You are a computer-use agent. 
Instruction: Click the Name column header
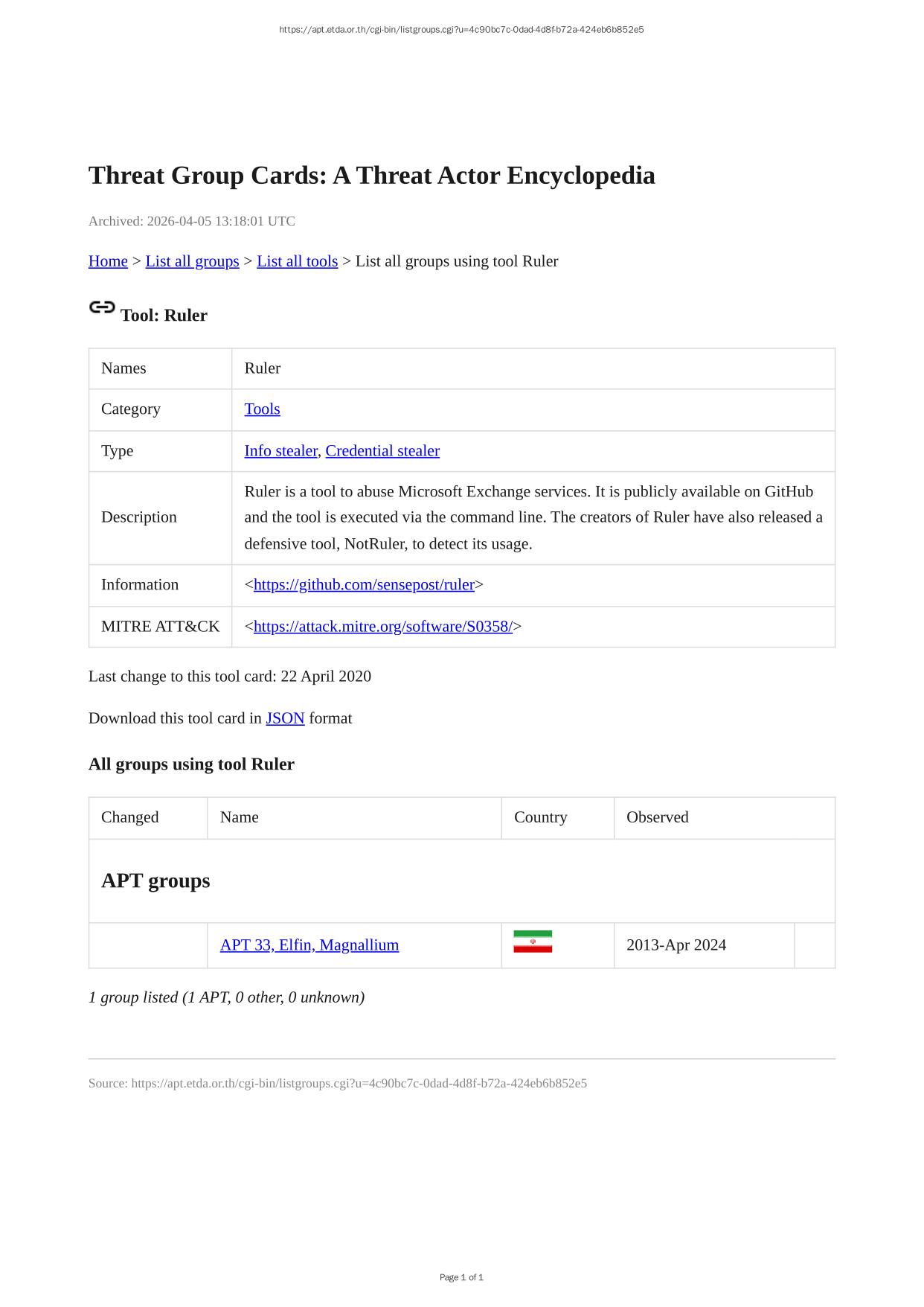tap(240, 817)
